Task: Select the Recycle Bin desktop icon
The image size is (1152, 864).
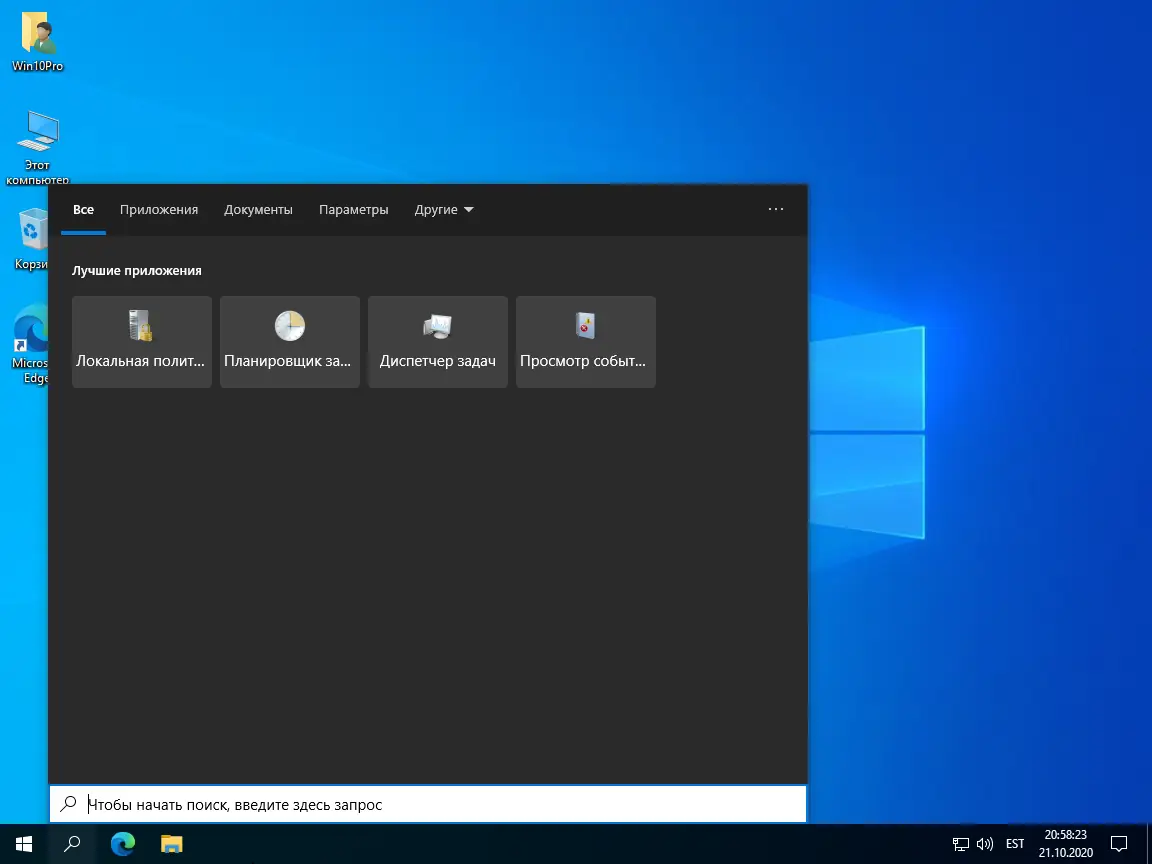Action: [x=30, y=239]
